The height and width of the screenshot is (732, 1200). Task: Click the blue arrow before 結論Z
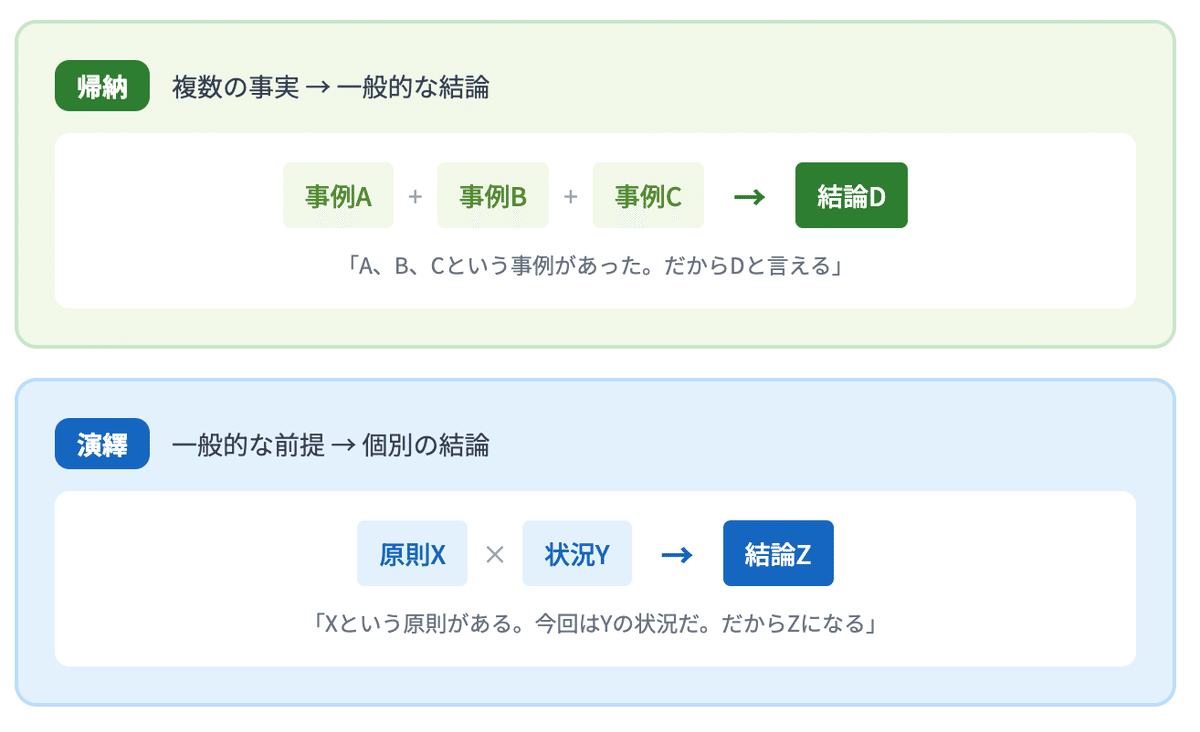677,554
